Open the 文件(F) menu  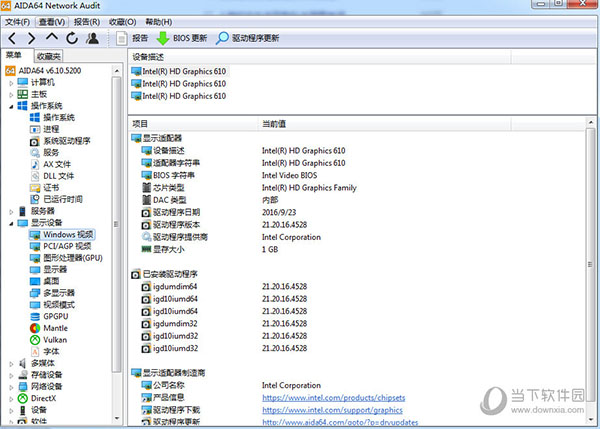coord(17,22)
